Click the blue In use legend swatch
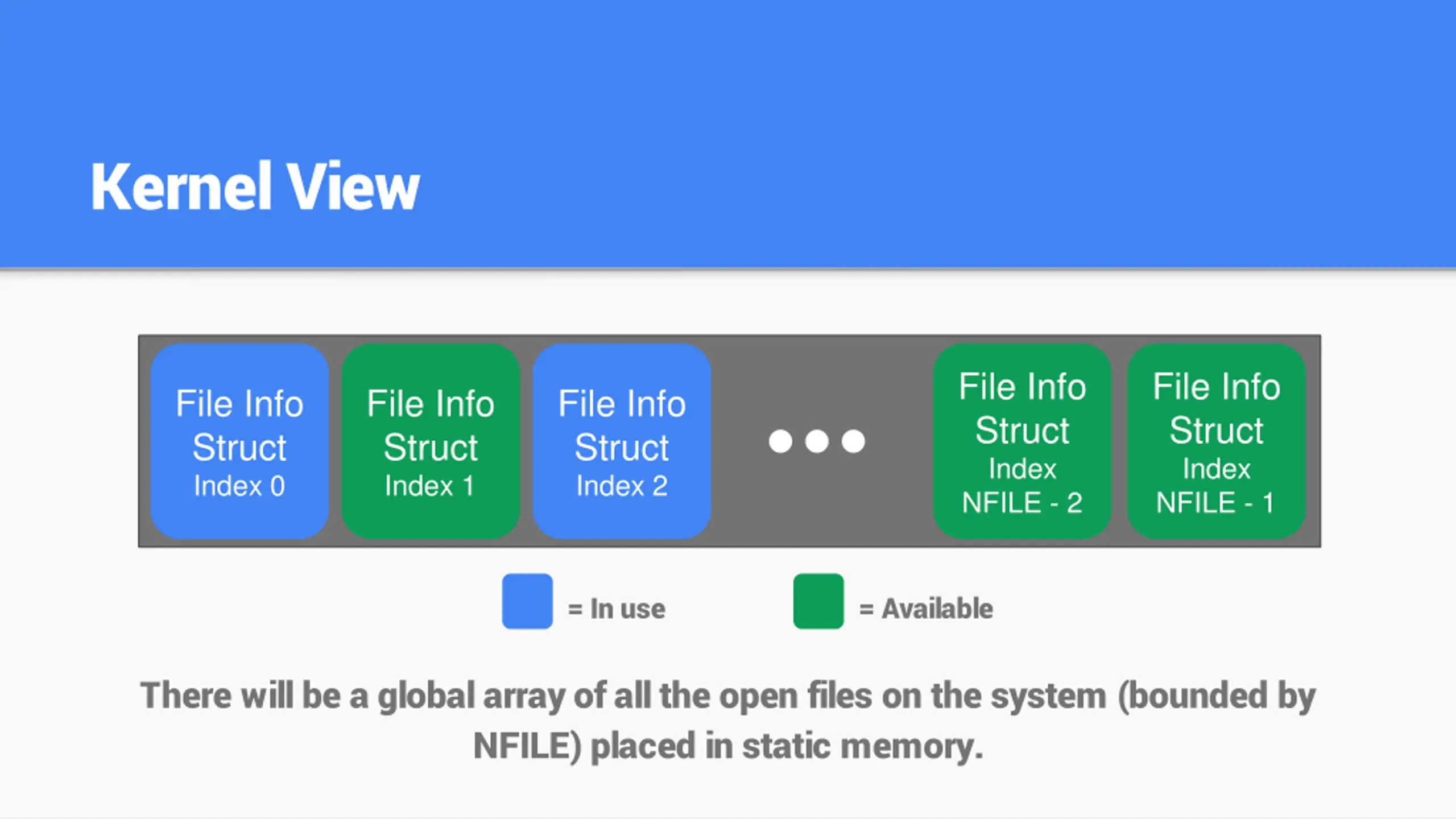Screen dimensions: 1456x819 [x=527, y=601]
